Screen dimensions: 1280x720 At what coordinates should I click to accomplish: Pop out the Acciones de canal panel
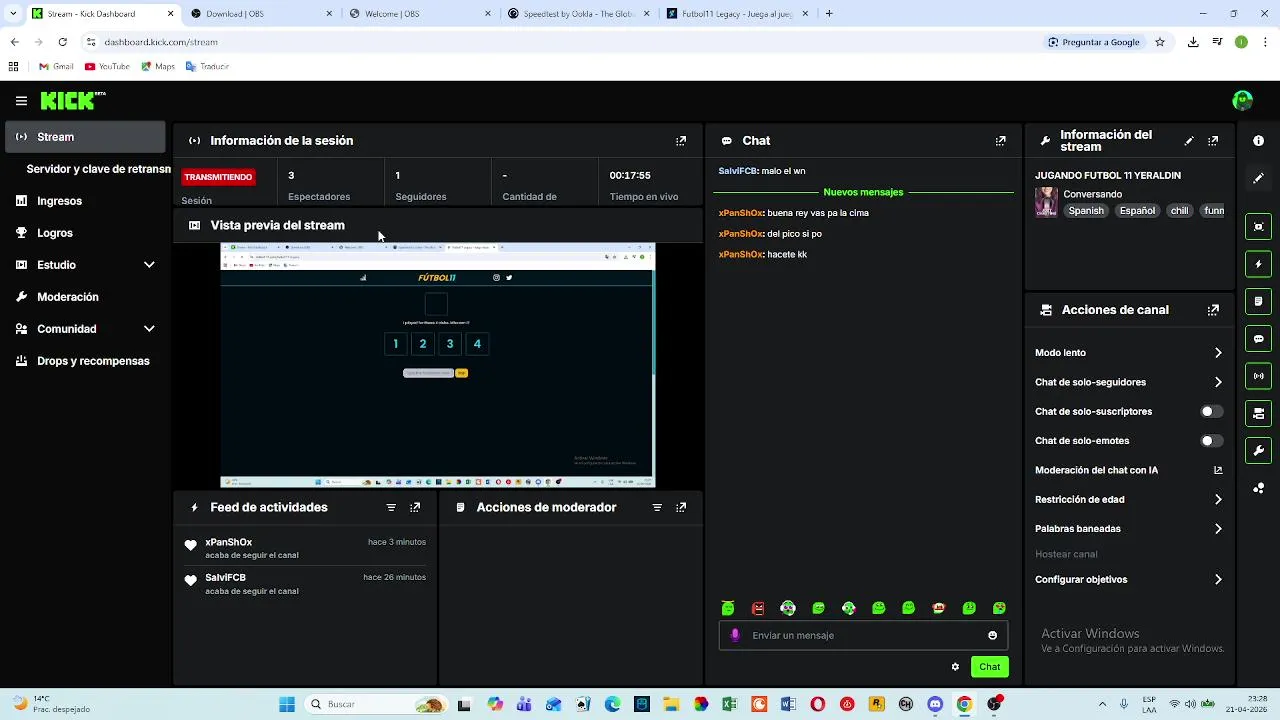tap(1213, 310)
